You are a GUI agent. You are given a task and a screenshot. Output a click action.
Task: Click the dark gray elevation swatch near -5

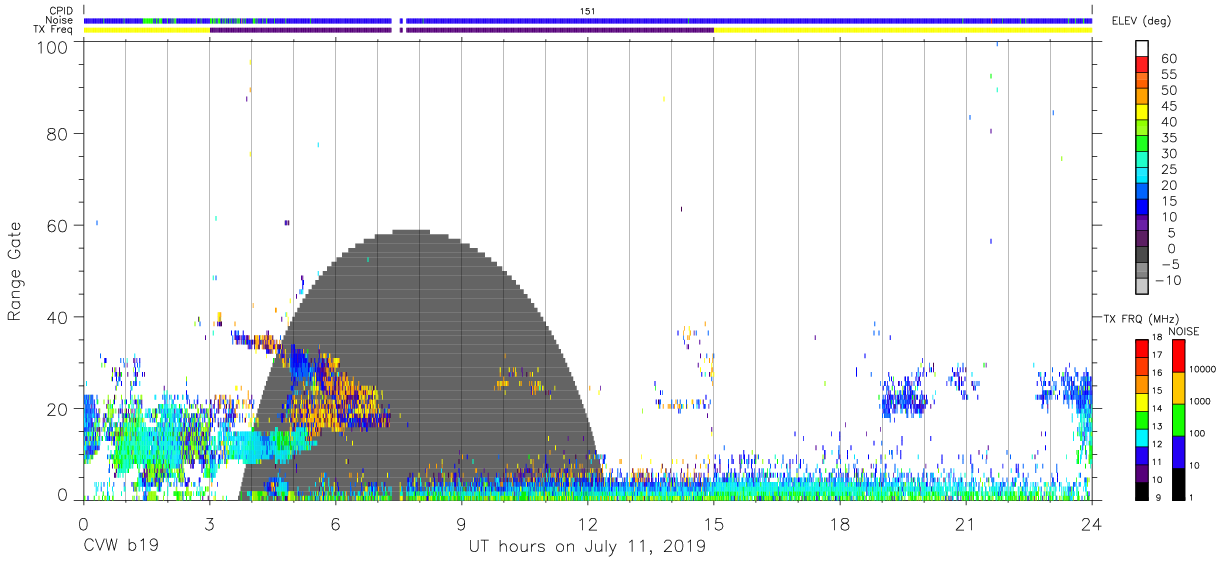pyautogui.click(x=1142, y=254)
